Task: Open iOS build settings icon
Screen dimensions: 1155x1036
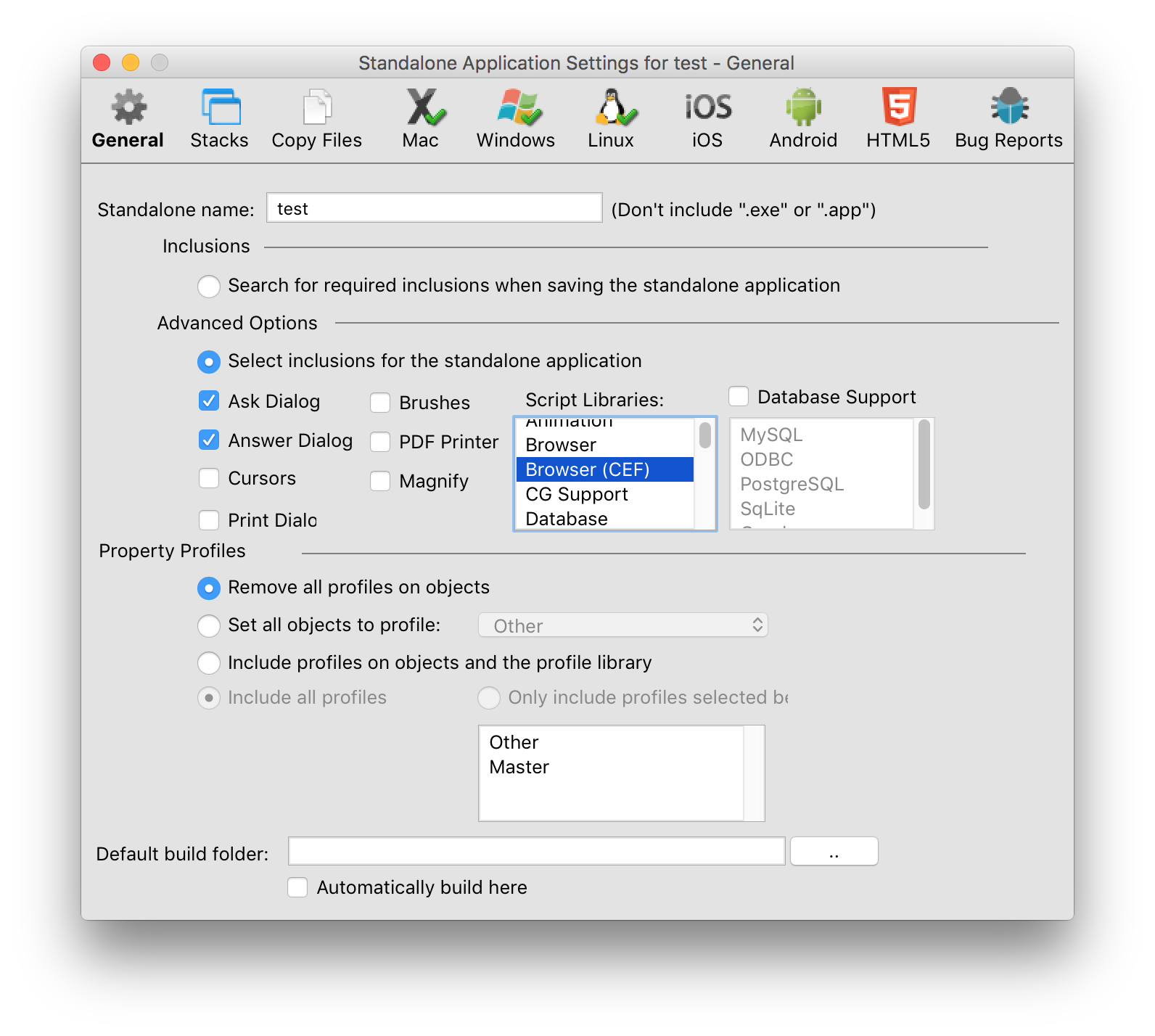Action: [708, 107]
